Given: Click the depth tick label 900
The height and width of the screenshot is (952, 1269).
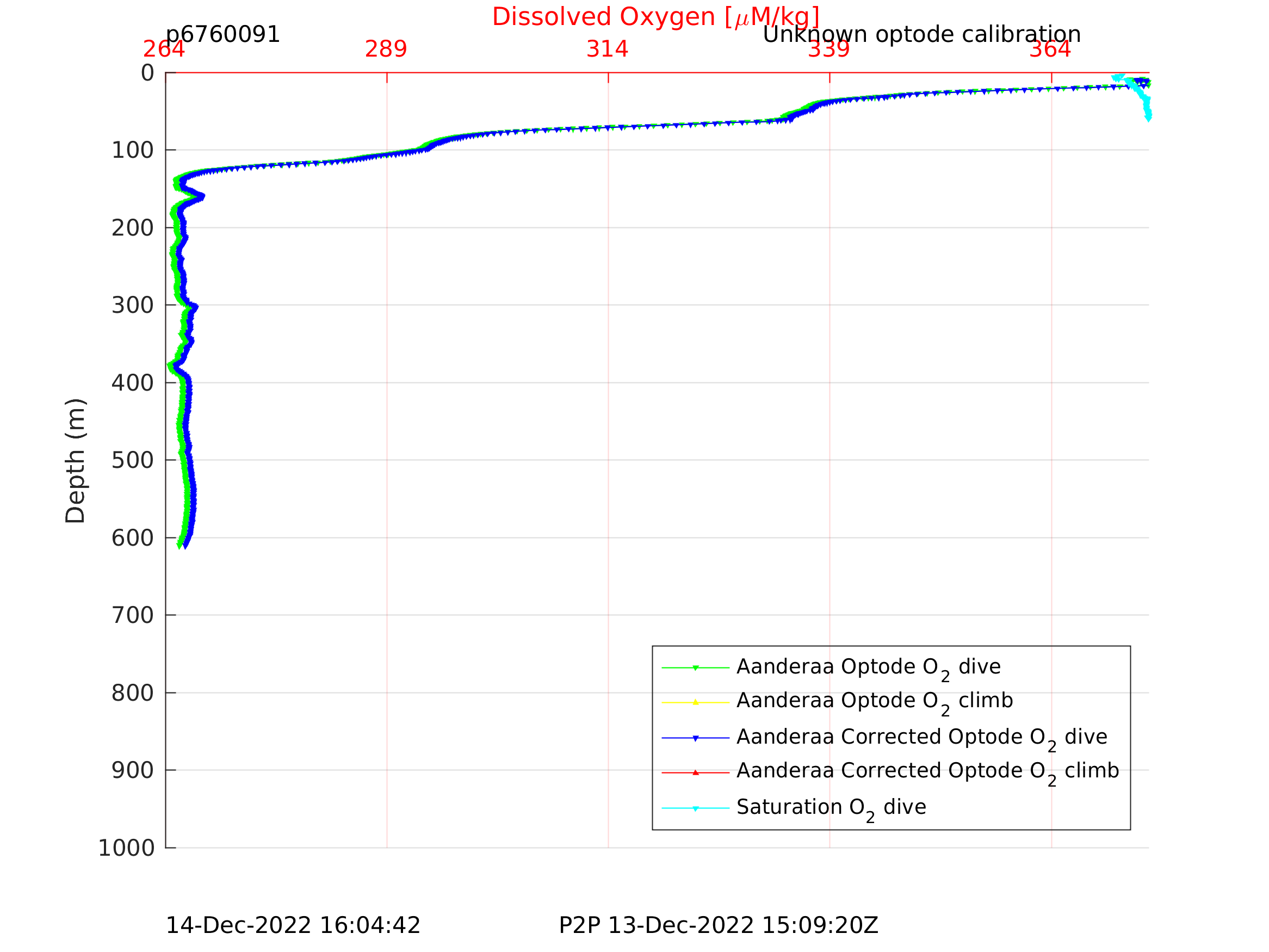Looking at the screenshot, I should [133, 770].
